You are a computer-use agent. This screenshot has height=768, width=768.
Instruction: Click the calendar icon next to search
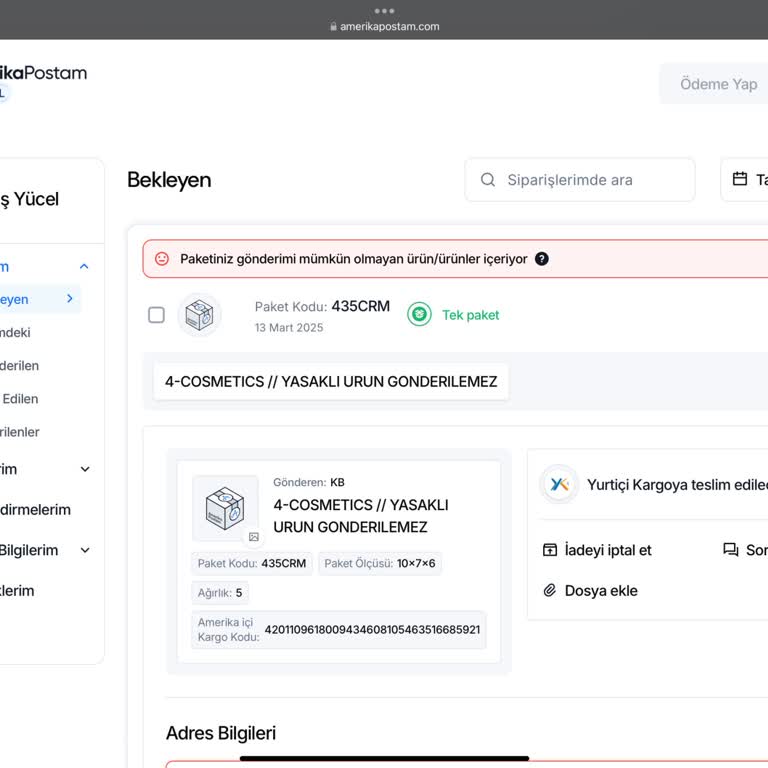(x=740, y=180)
